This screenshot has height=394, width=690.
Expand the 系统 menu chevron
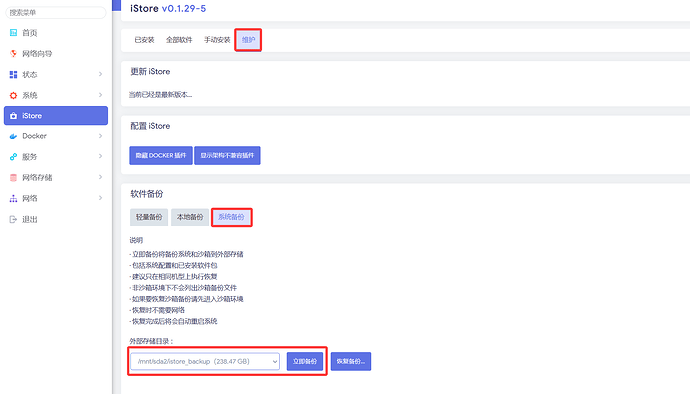[x=100, y=95]
